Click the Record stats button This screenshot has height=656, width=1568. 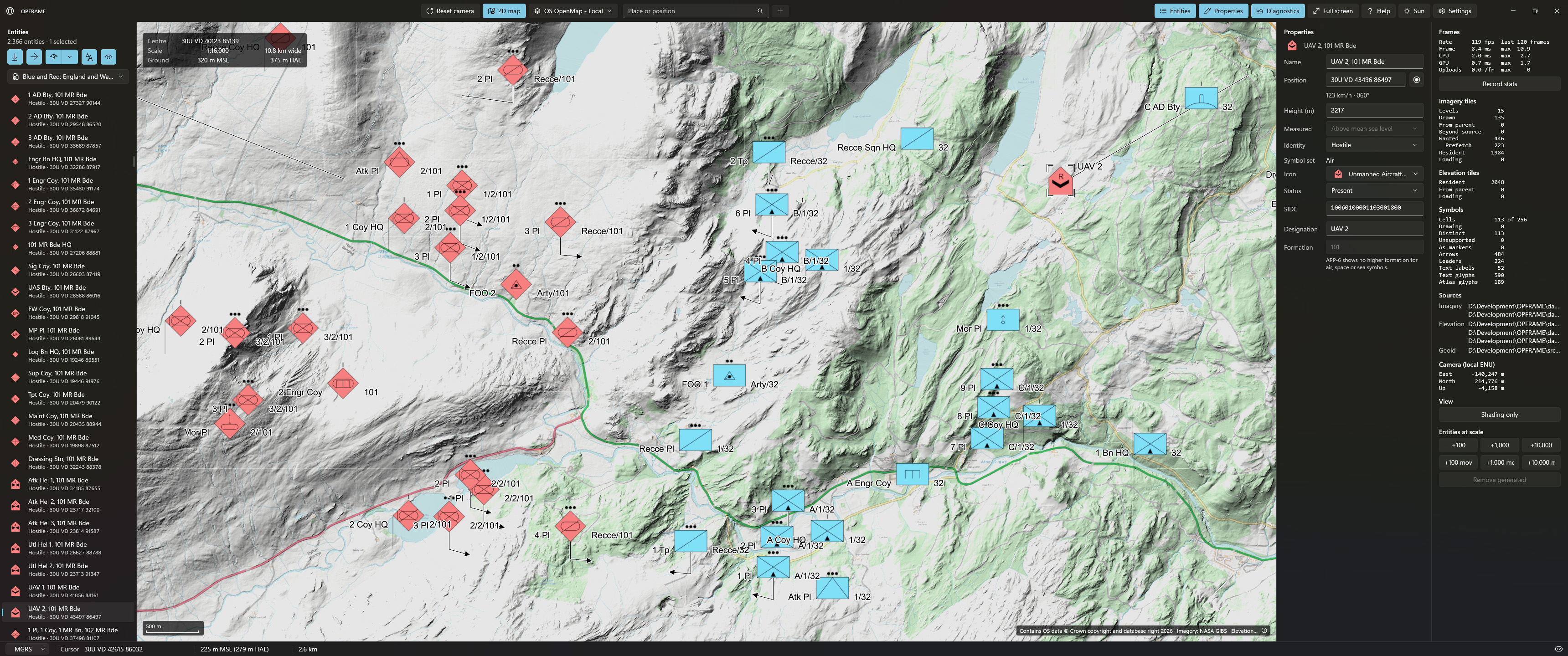click(1499, 84)
